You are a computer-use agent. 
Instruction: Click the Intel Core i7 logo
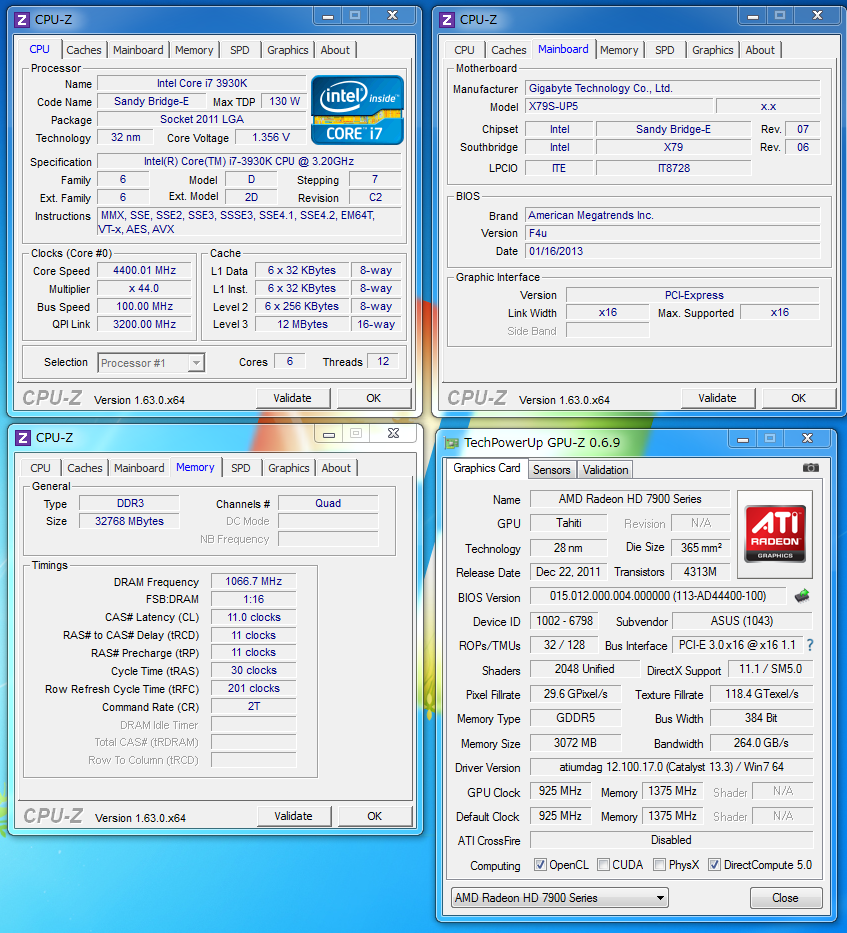coord(357,110)
